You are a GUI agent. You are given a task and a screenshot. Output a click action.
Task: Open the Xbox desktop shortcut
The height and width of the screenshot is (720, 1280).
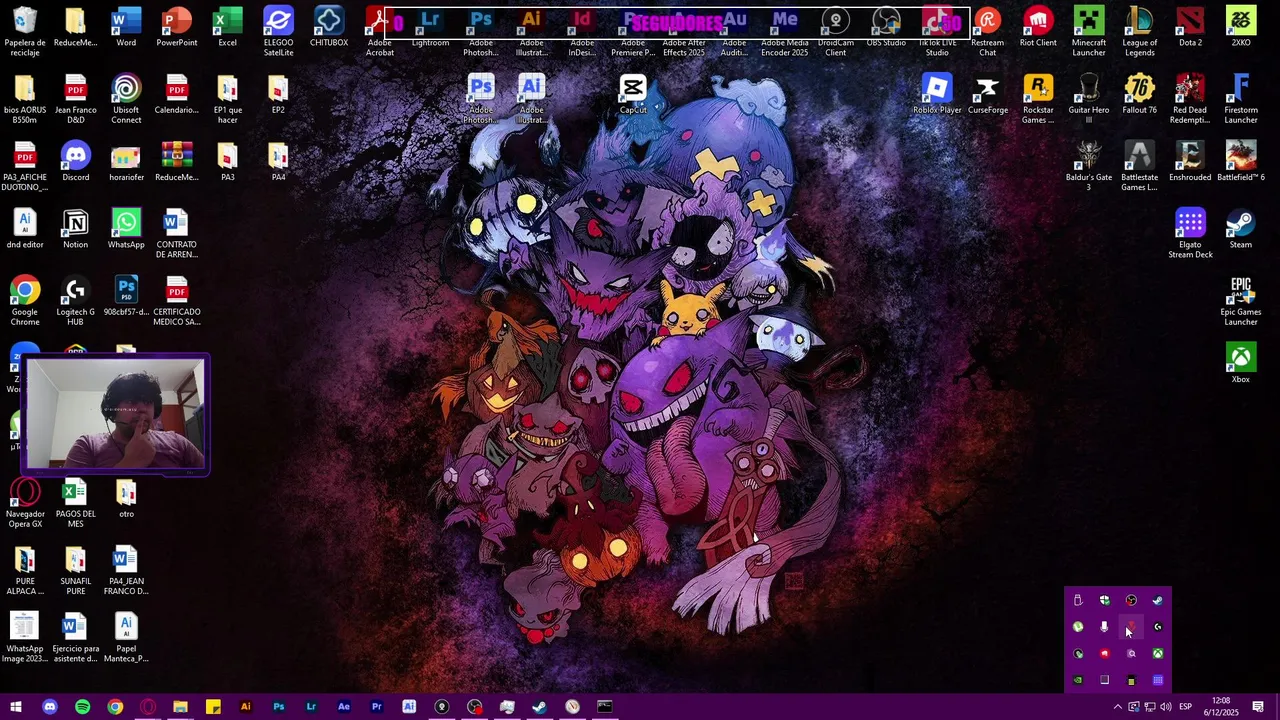(x=1241, y=362)
